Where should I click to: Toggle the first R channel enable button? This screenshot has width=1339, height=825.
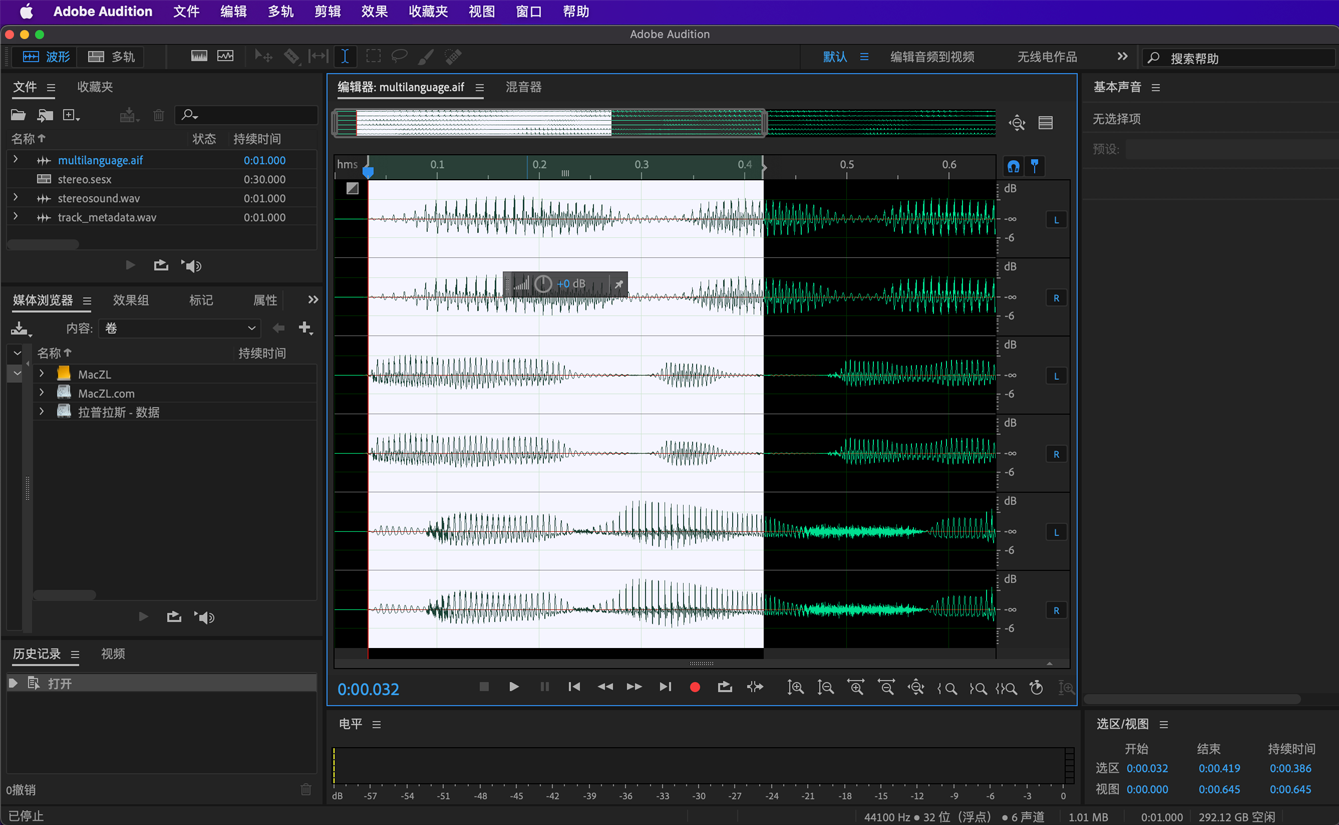(1056, 298)
